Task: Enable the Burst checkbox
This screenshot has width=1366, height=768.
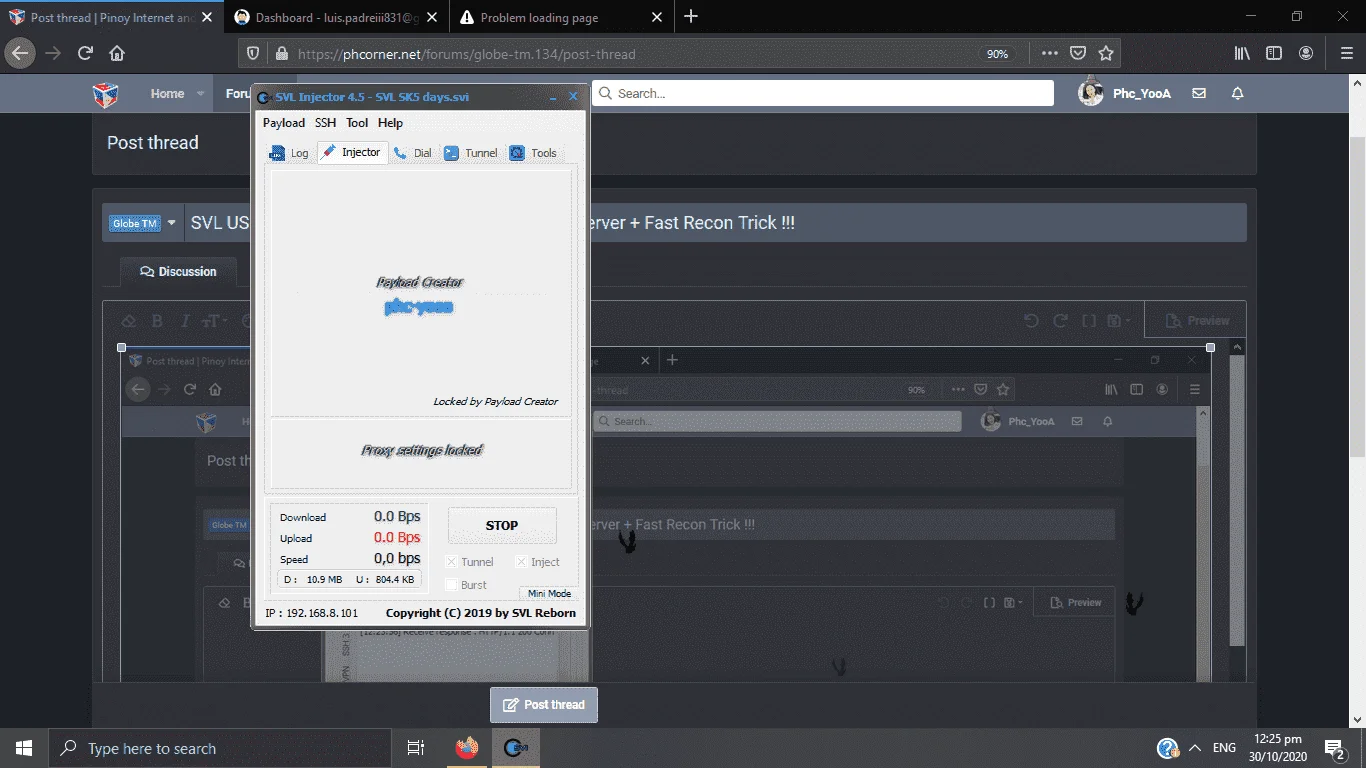Action: [467, 585]
